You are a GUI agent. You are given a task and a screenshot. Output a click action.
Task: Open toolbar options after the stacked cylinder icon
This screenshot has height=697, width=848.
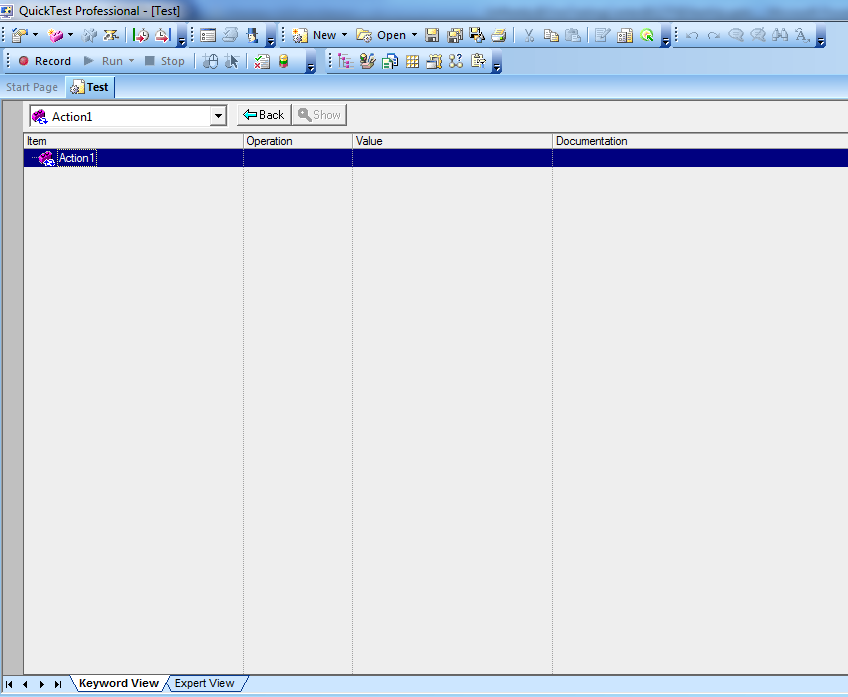[310, 62]
